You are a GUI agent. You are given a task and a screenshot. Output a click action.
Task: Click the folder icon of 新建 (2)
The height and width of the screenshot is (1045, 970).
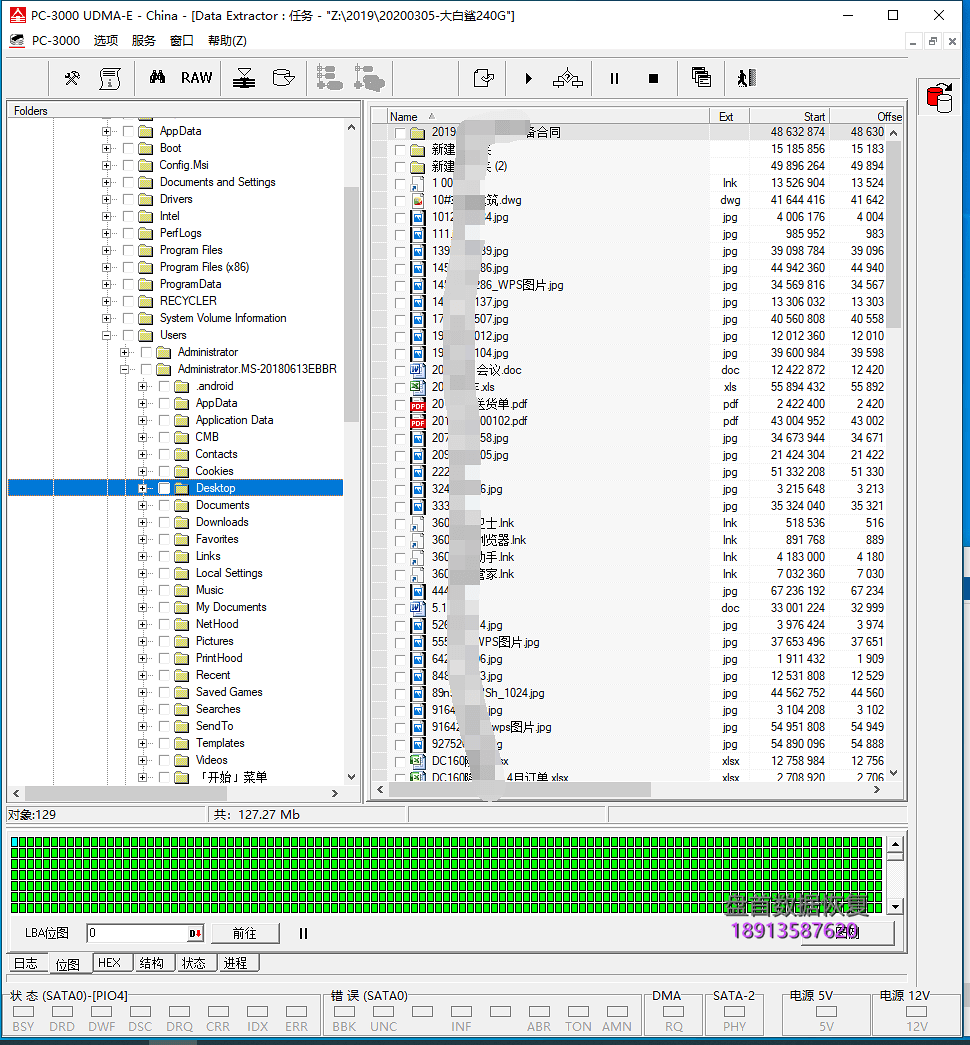coord(418,167)
